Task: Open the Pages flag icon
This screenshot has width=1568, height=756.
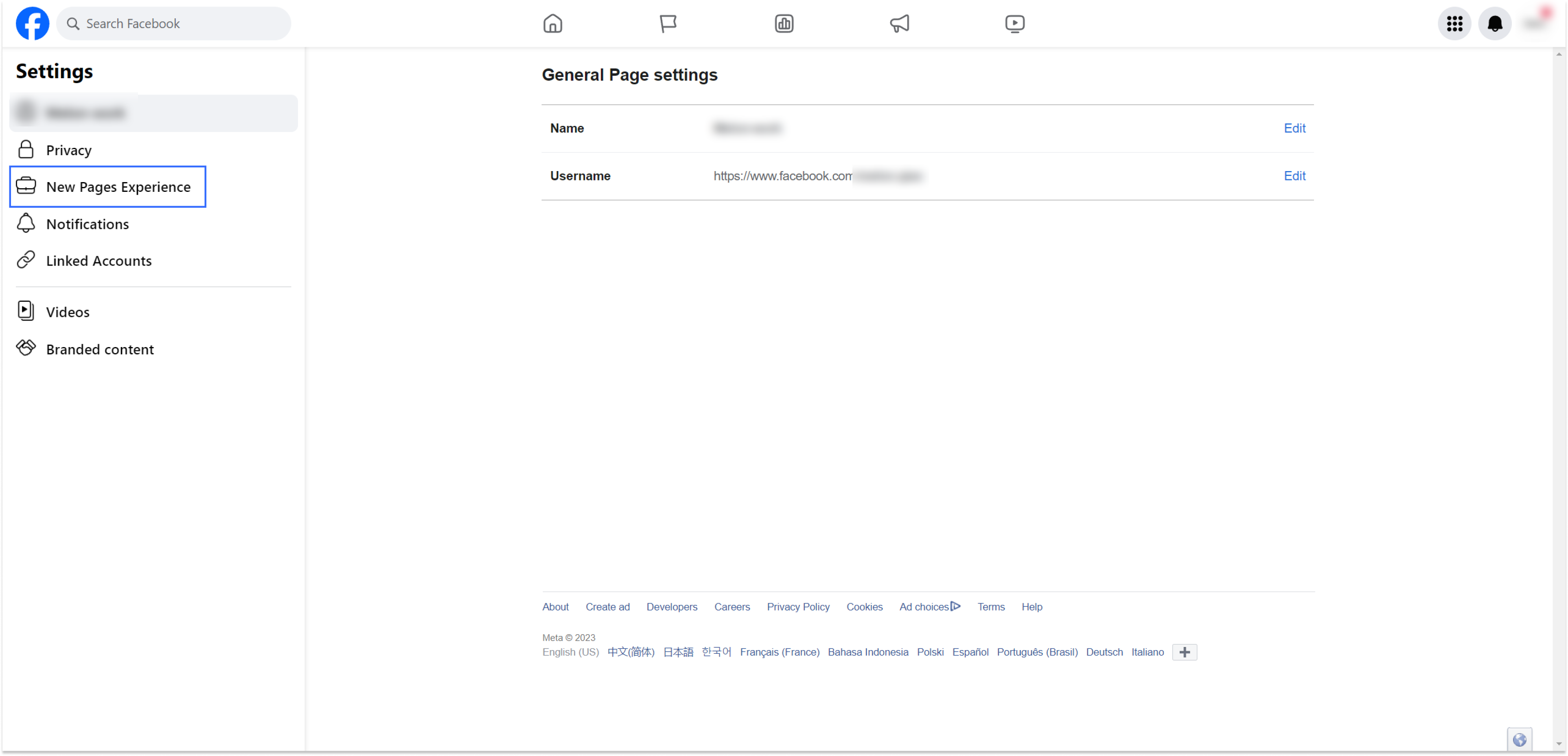Action: click(x=668, y=24)
